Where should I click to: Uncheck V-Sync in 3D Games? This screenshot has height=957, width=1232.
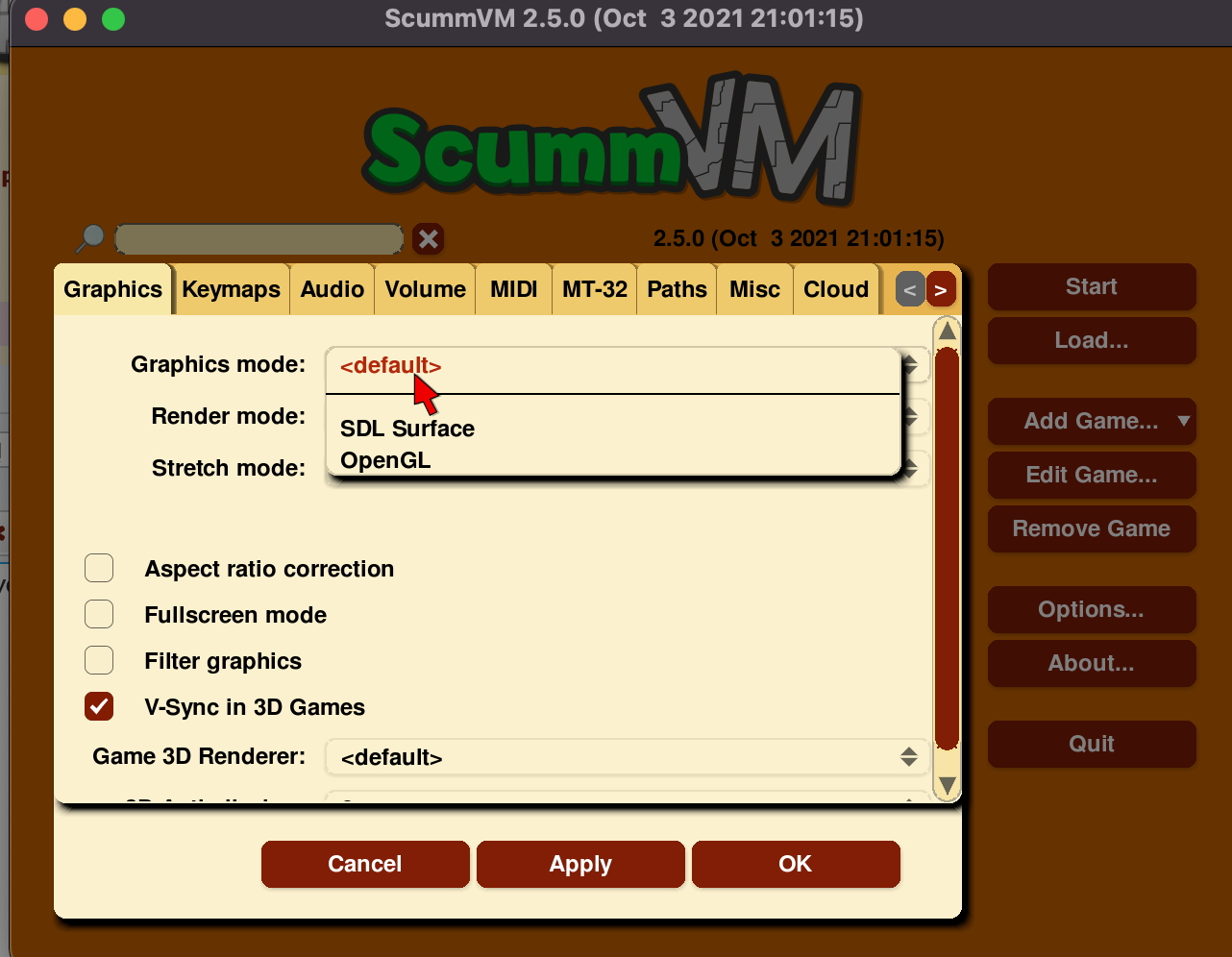[x=99, y=706]
